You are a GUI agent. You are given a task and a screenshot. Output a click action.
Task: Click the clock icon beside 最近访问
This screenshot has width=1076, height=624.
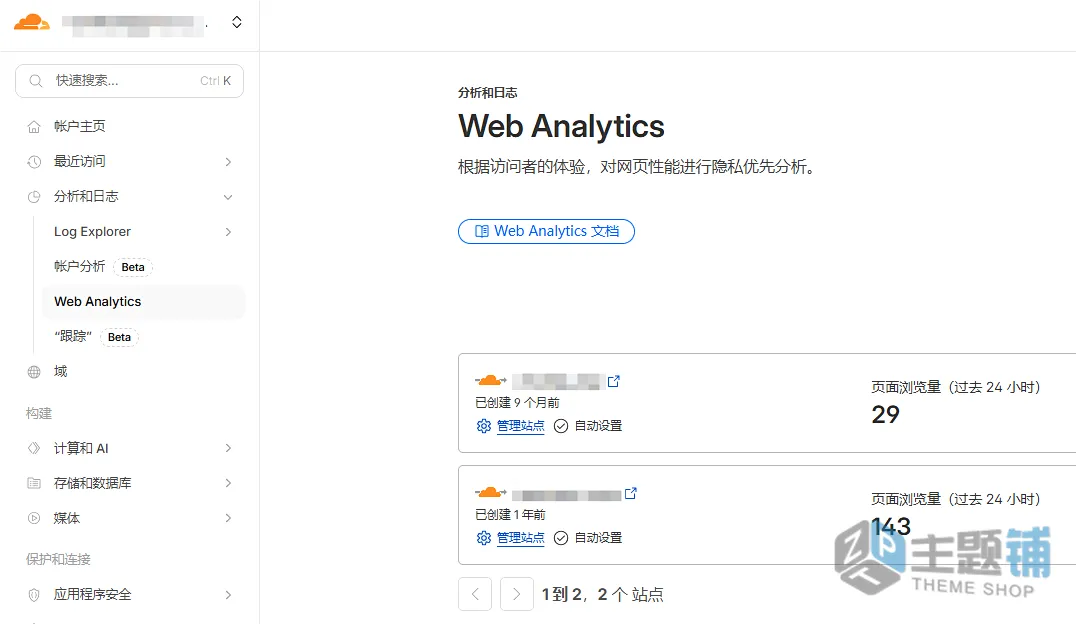[x=34, y=162]
